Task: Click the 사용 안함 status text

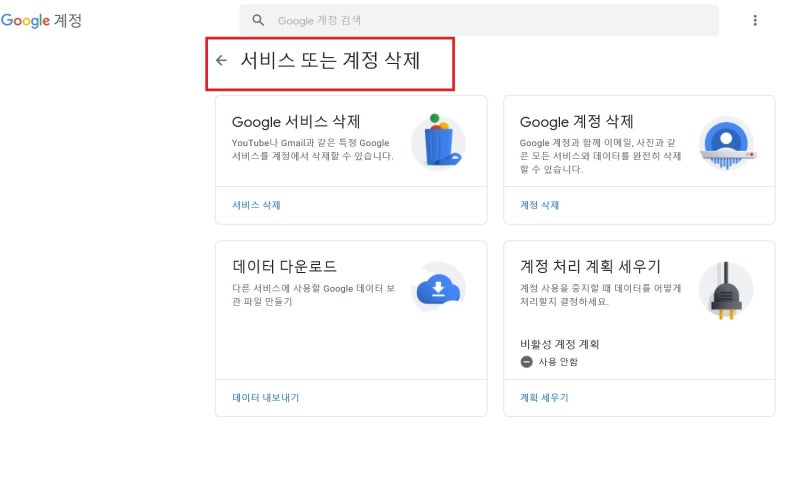Action: [x=558, y=362]
